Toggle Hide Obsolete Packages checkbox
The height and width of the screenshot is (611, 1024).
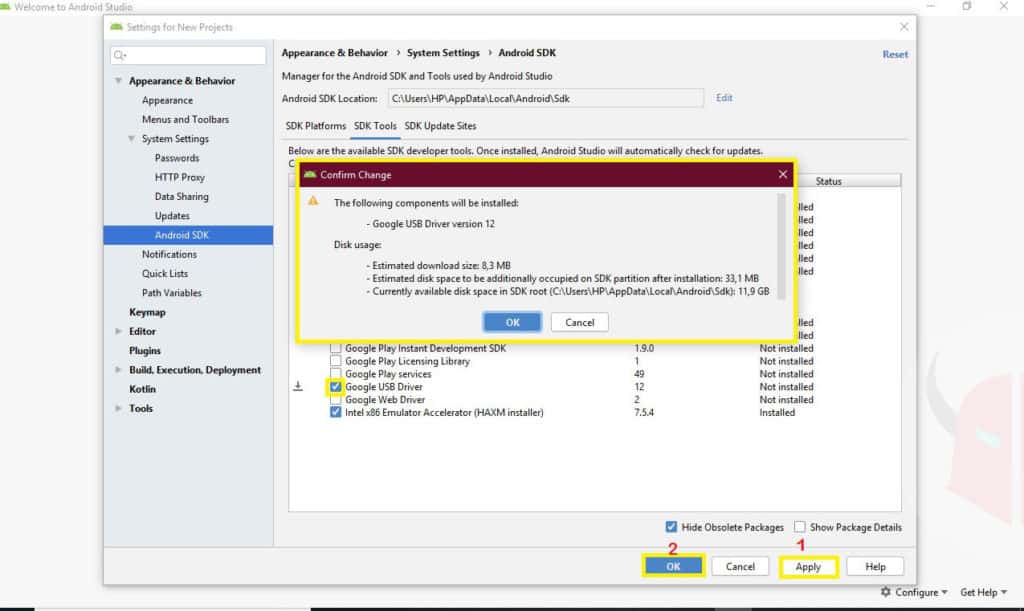[671, 527]
